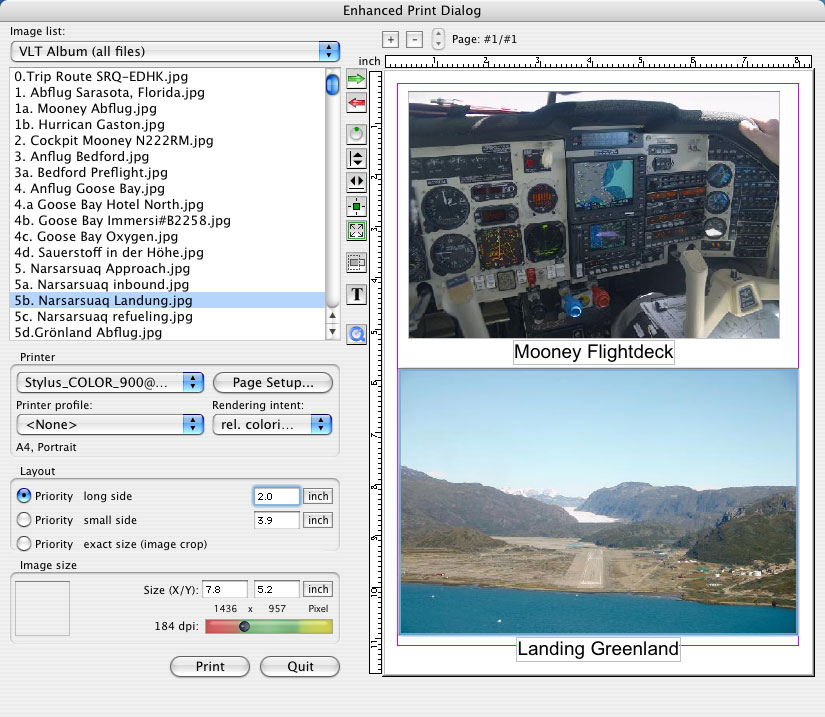Select the text caption T tool

356,294
